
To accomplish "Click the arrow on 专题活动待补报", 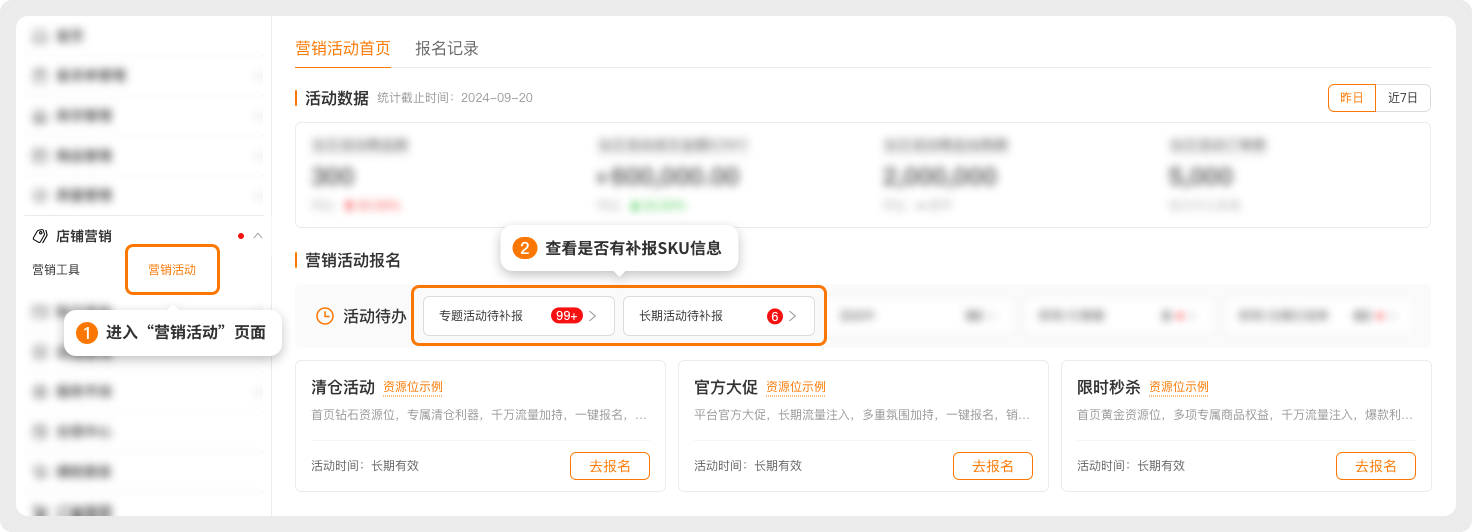I will pyautogui.click(x=593, y=316).
